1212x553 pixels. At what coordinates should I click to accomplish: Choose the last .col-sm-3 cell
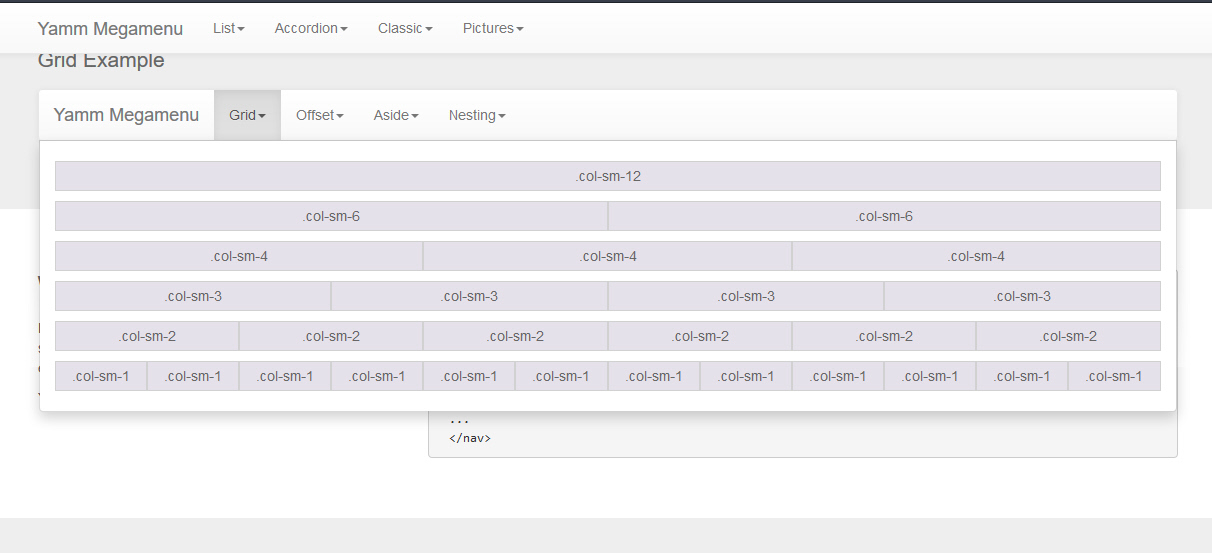tap(1022, 296)
